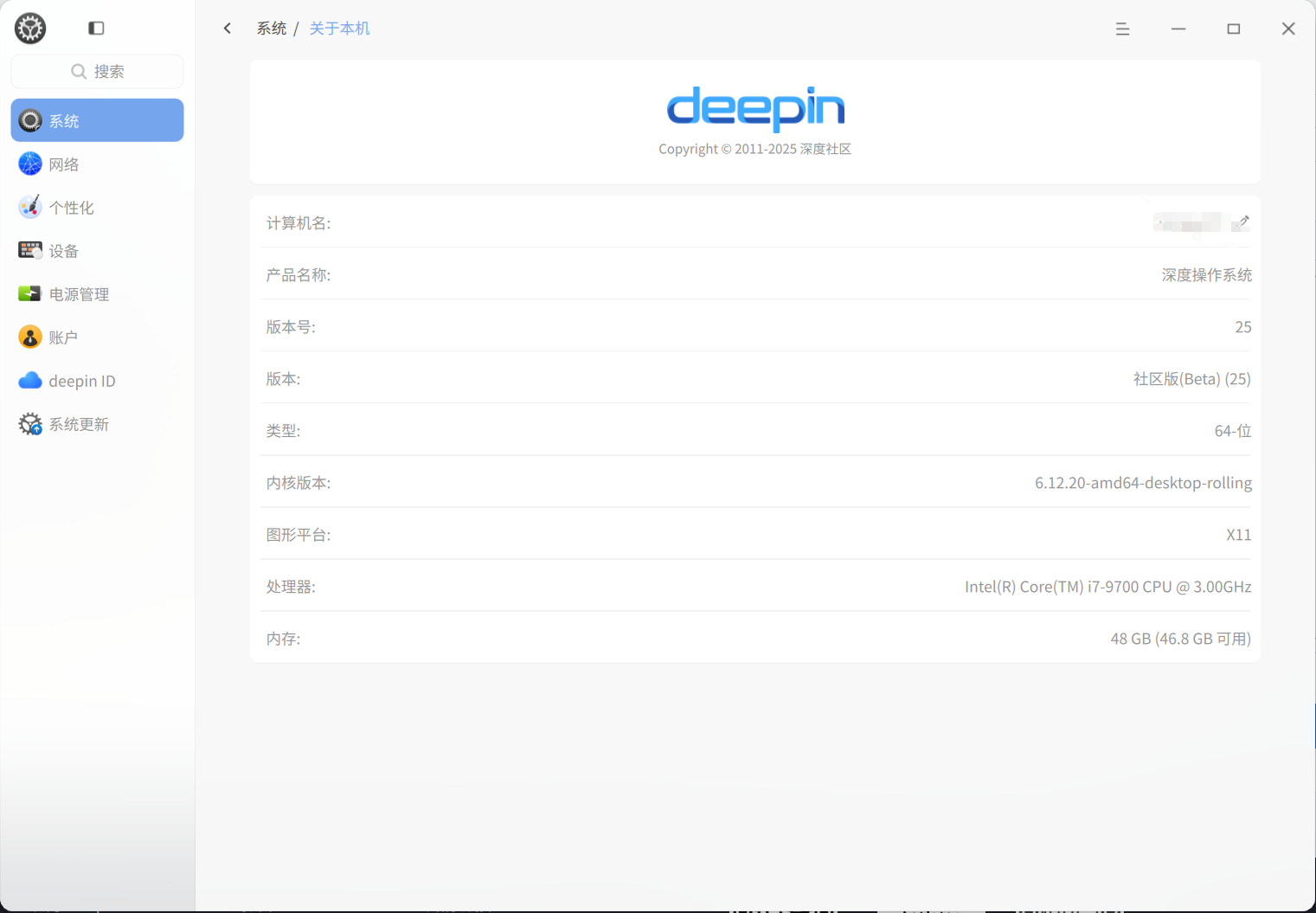Click the 社区版(Beta) (25) edition value
This screenshot has width=1316, height=913.
click(1192, 379)
